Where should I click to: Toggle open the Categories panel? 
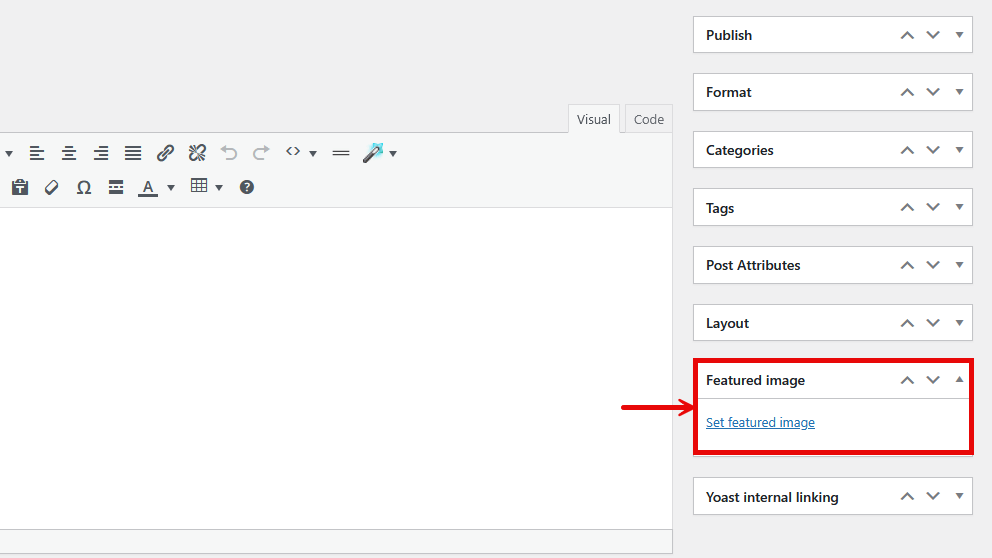pos(959,150)
